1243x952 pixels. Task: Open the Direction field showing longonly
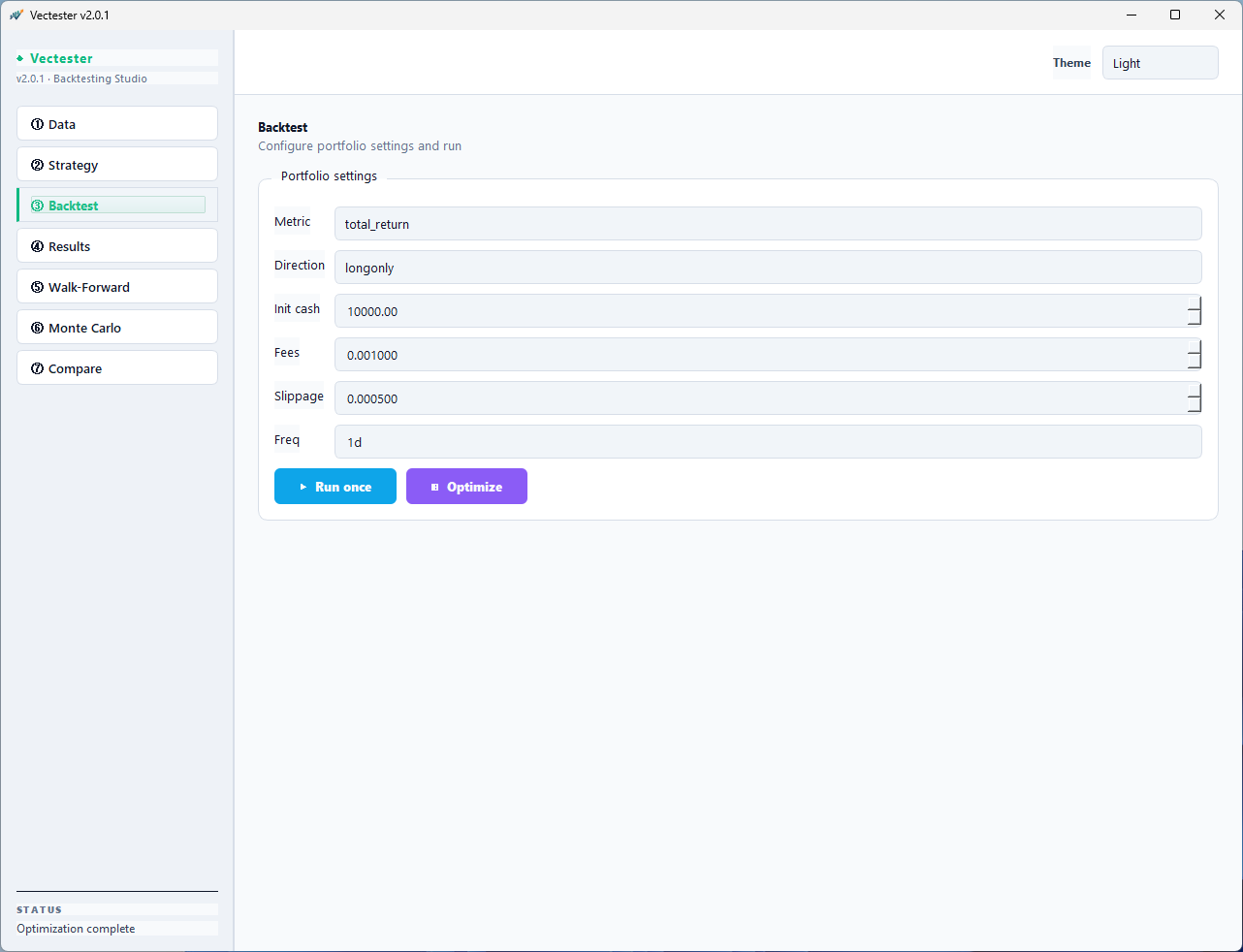pos(768,267)
